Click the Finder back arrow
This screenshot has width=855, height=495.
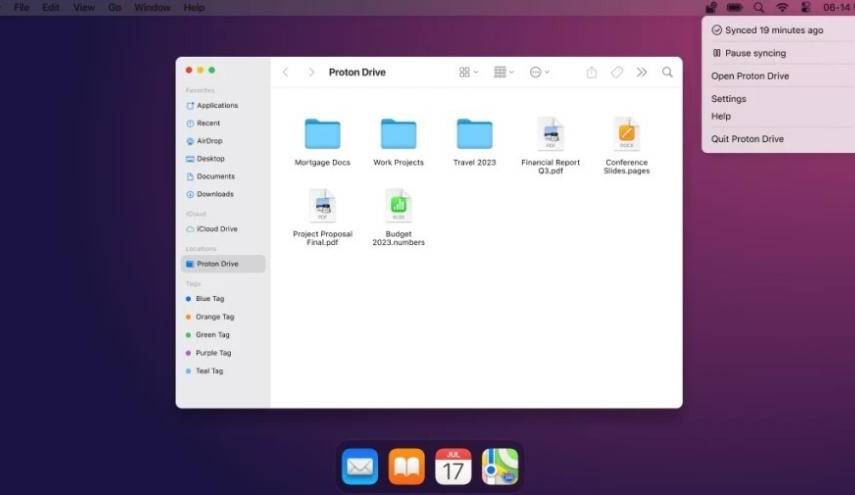286,72
